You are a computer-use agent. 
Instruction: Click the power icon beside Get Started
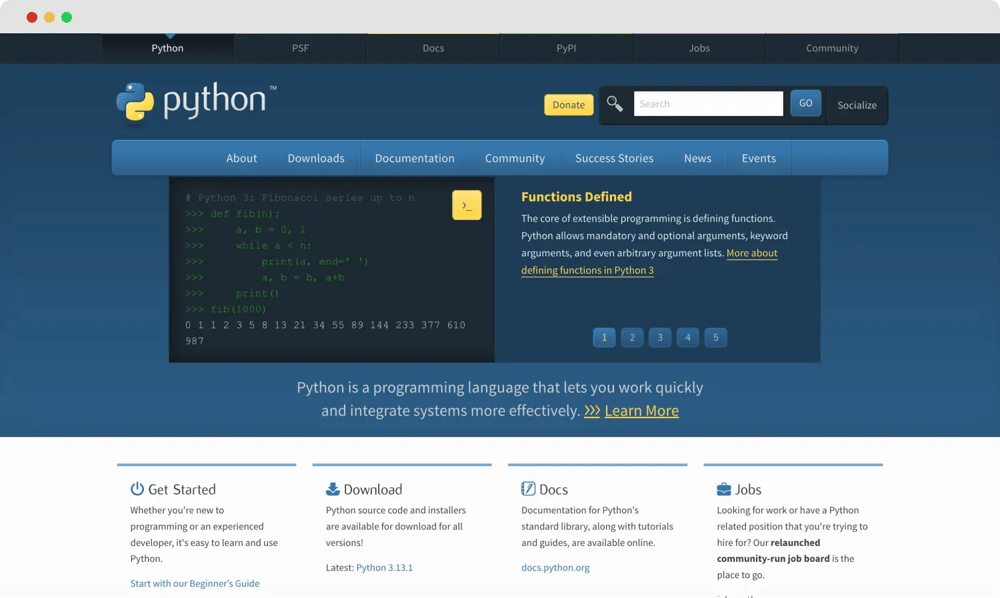click(137, 489)
